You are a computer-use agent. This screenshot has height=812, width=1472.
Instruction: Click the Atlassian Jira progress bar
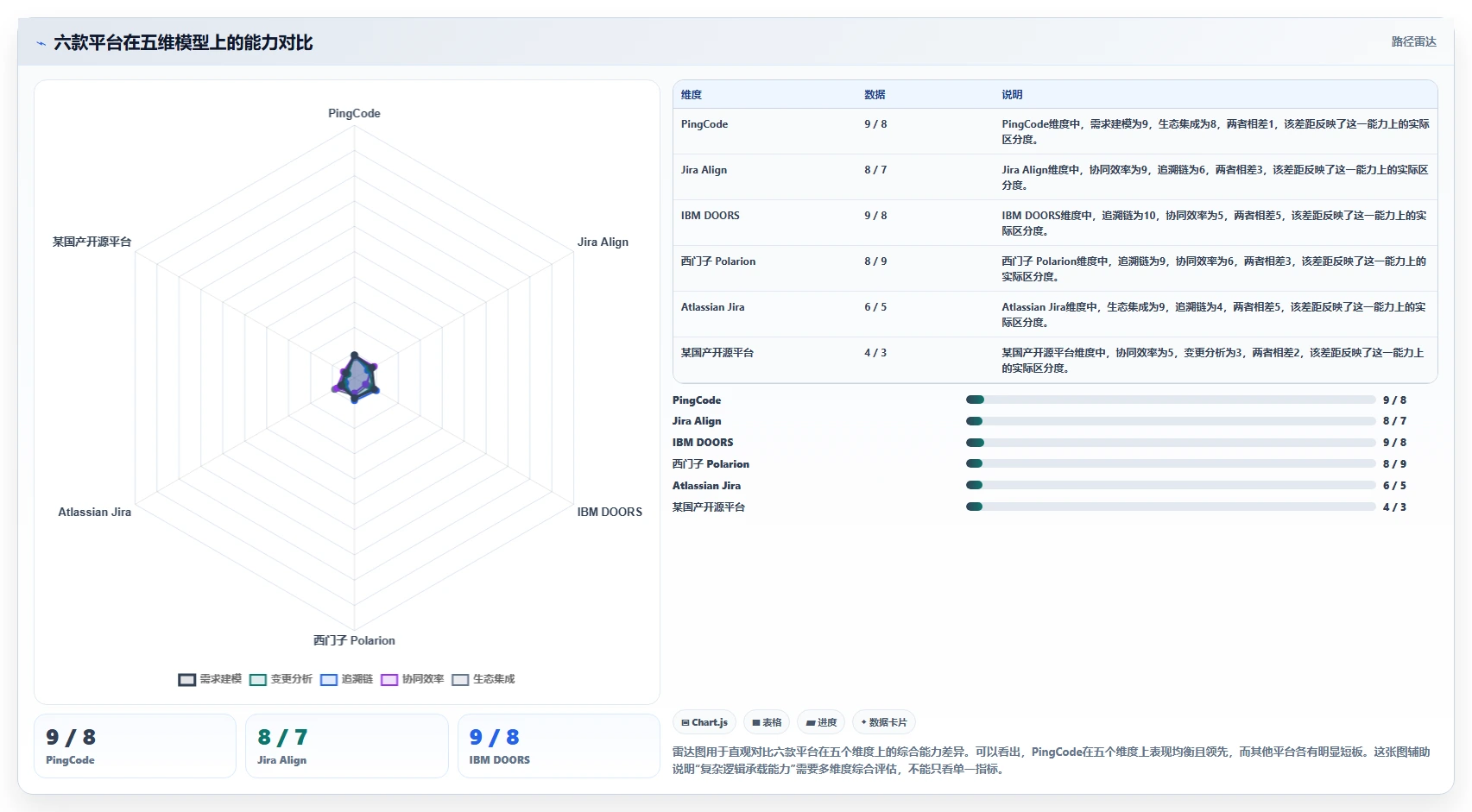pyautogui.click(x=1171, y=485)
